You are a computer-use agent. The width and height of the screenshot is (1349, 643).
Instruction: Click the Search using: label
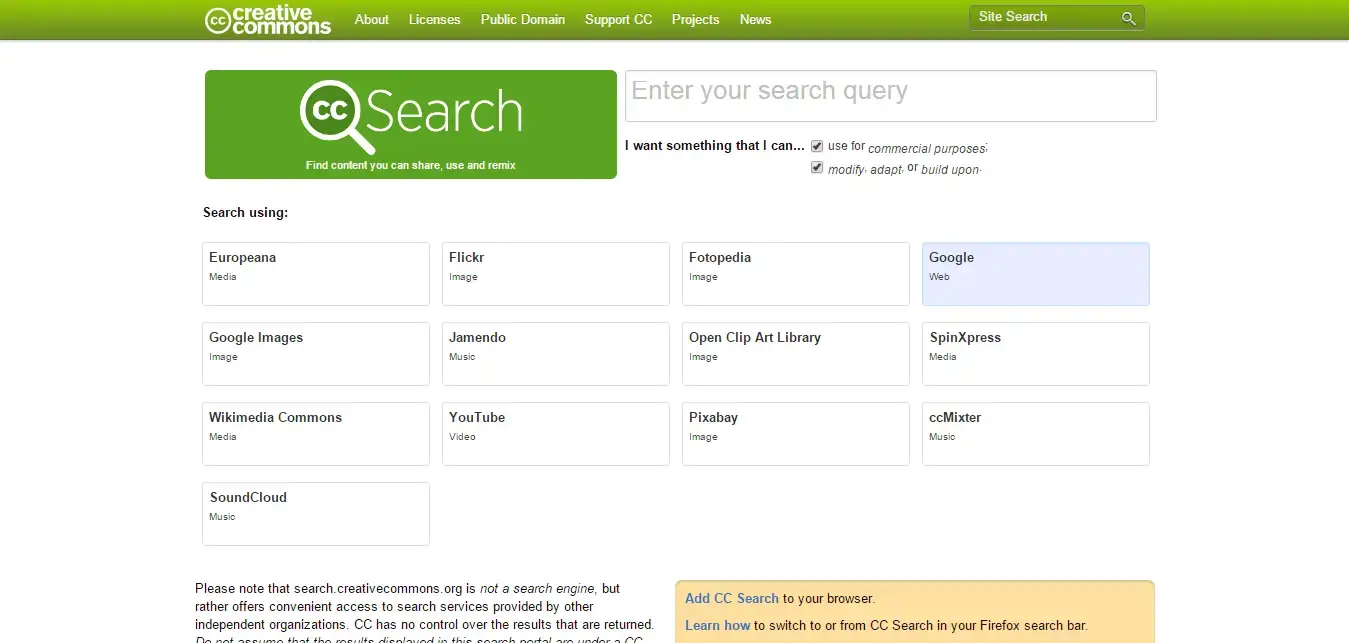click(245, 212)
